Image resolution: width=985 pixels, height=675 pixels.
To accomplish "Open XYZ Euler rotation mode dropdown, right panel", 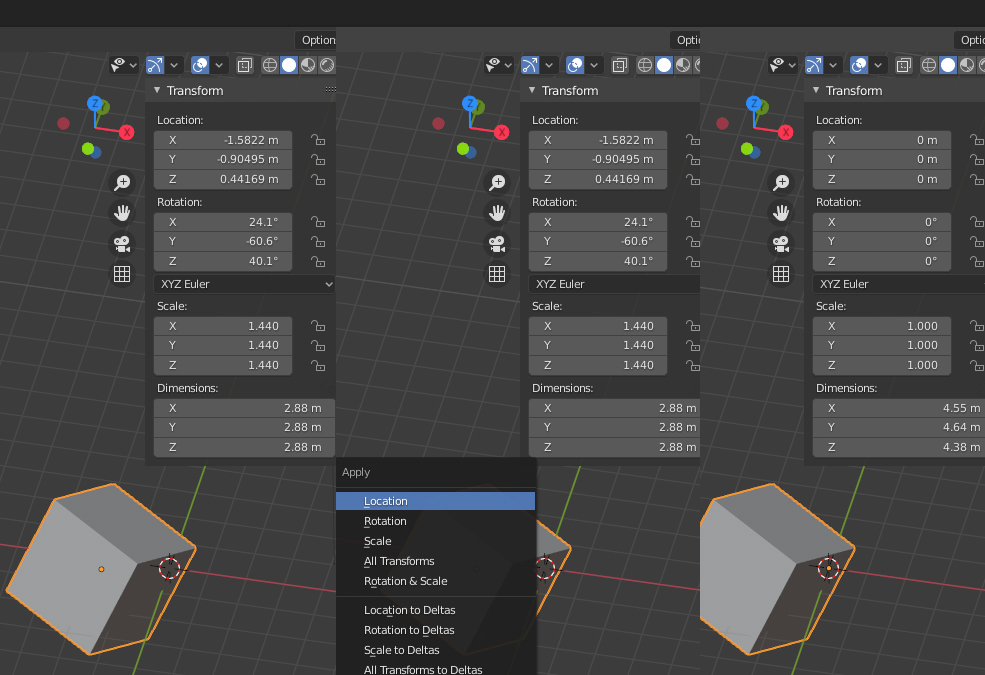I will coord(898,284).
